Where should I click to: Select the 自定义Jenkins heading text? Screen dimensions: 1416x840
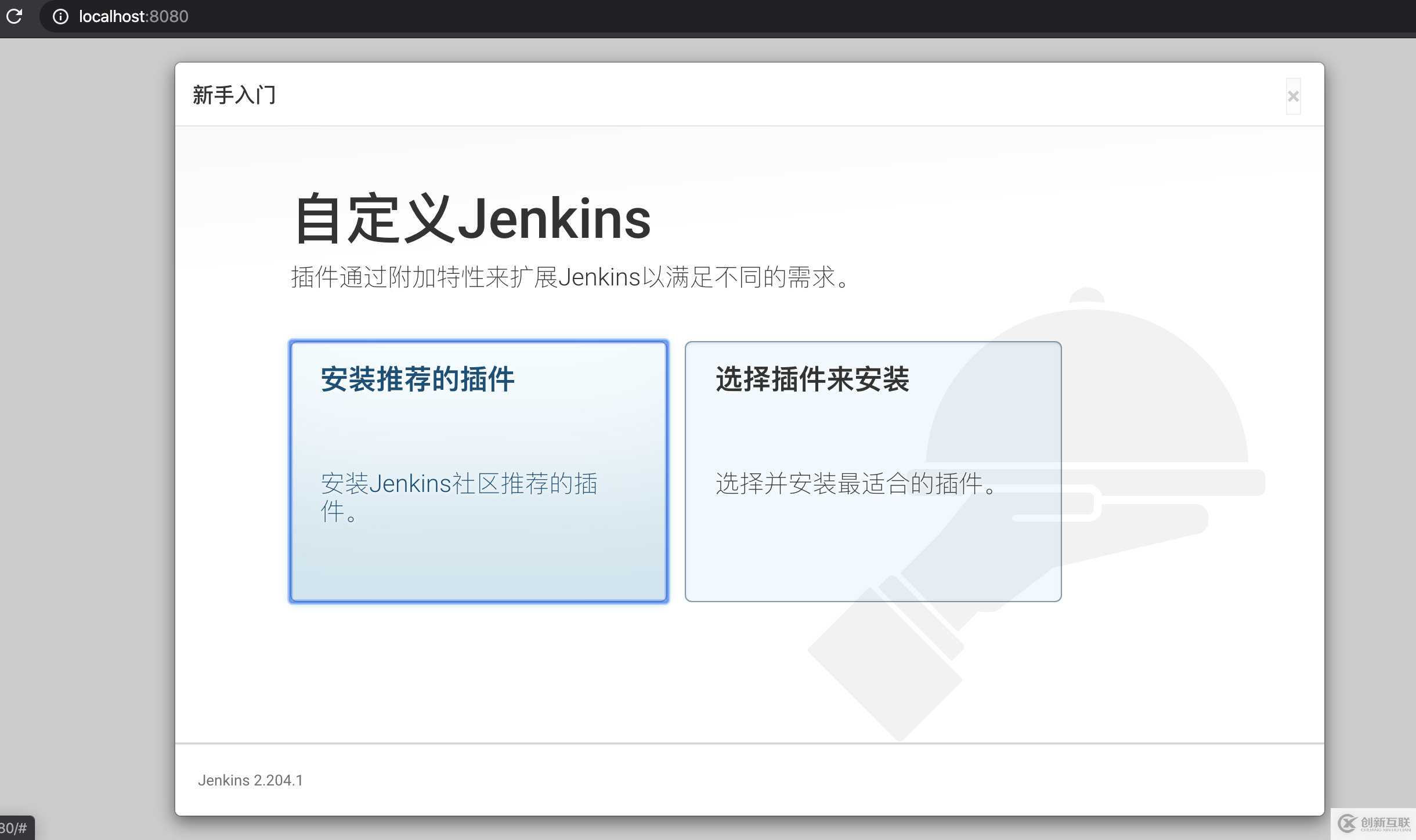[x=472, y=219]
